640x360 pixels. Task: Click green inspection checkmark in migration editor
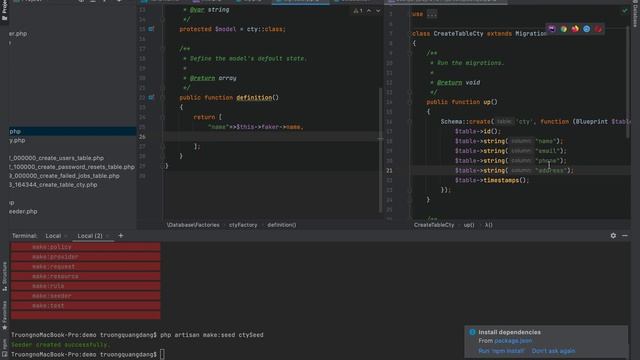coord(624,11)
